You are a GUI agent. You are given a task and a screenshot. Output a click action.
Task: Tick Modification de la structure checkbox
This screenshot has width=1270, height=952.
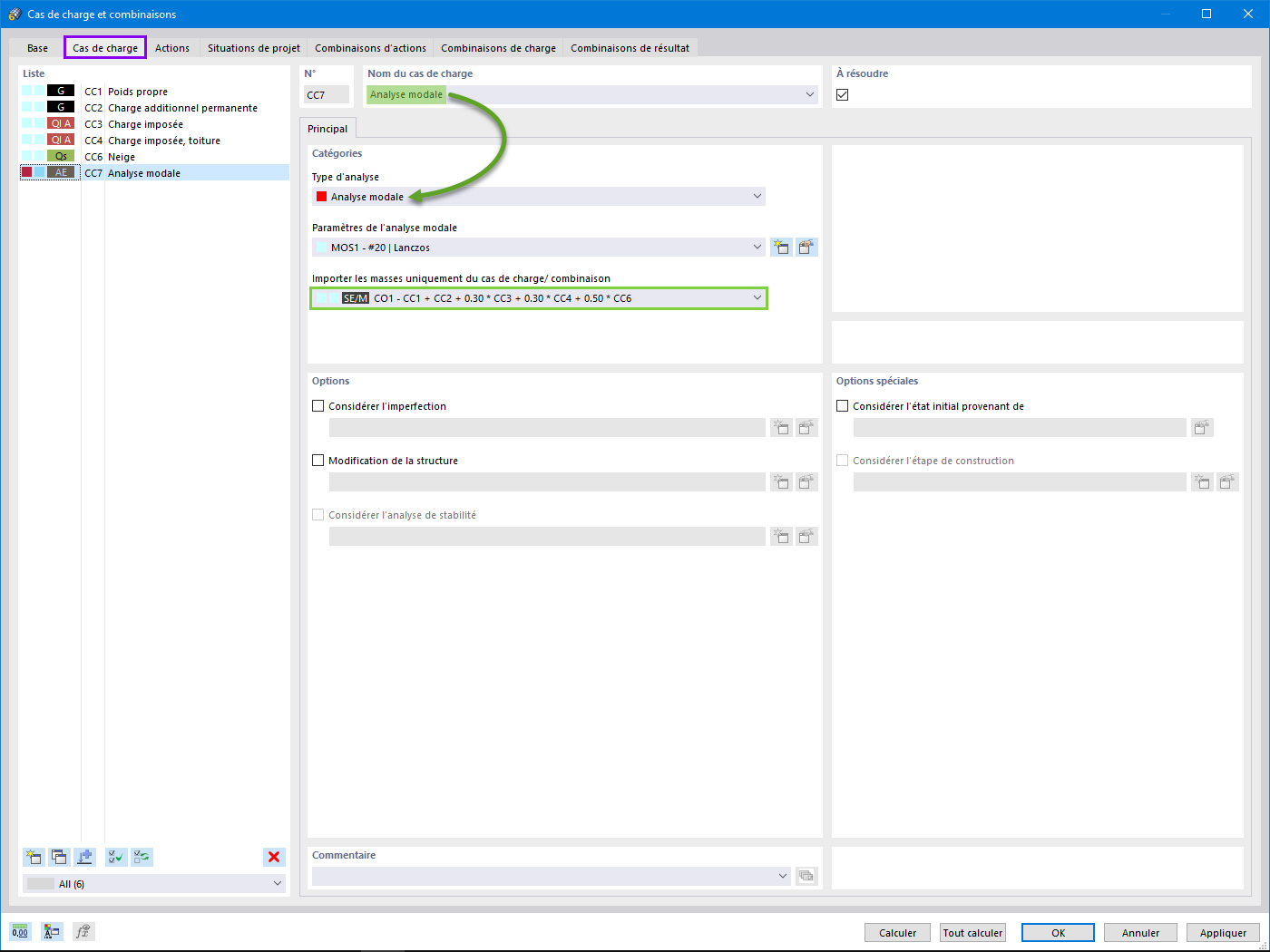[318, 461]
